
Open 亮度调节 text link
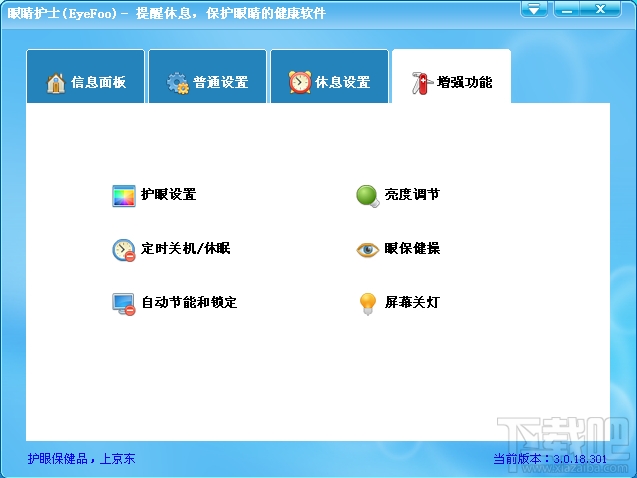click(x=412, y=194)
